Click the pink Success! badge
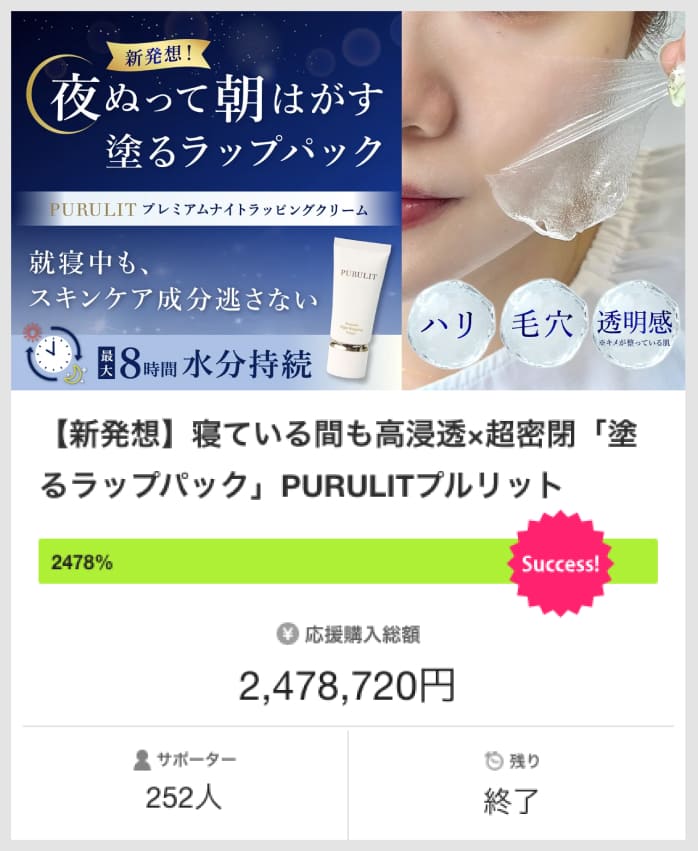This screenshot has height=851, width=698. tap(560, 563)
